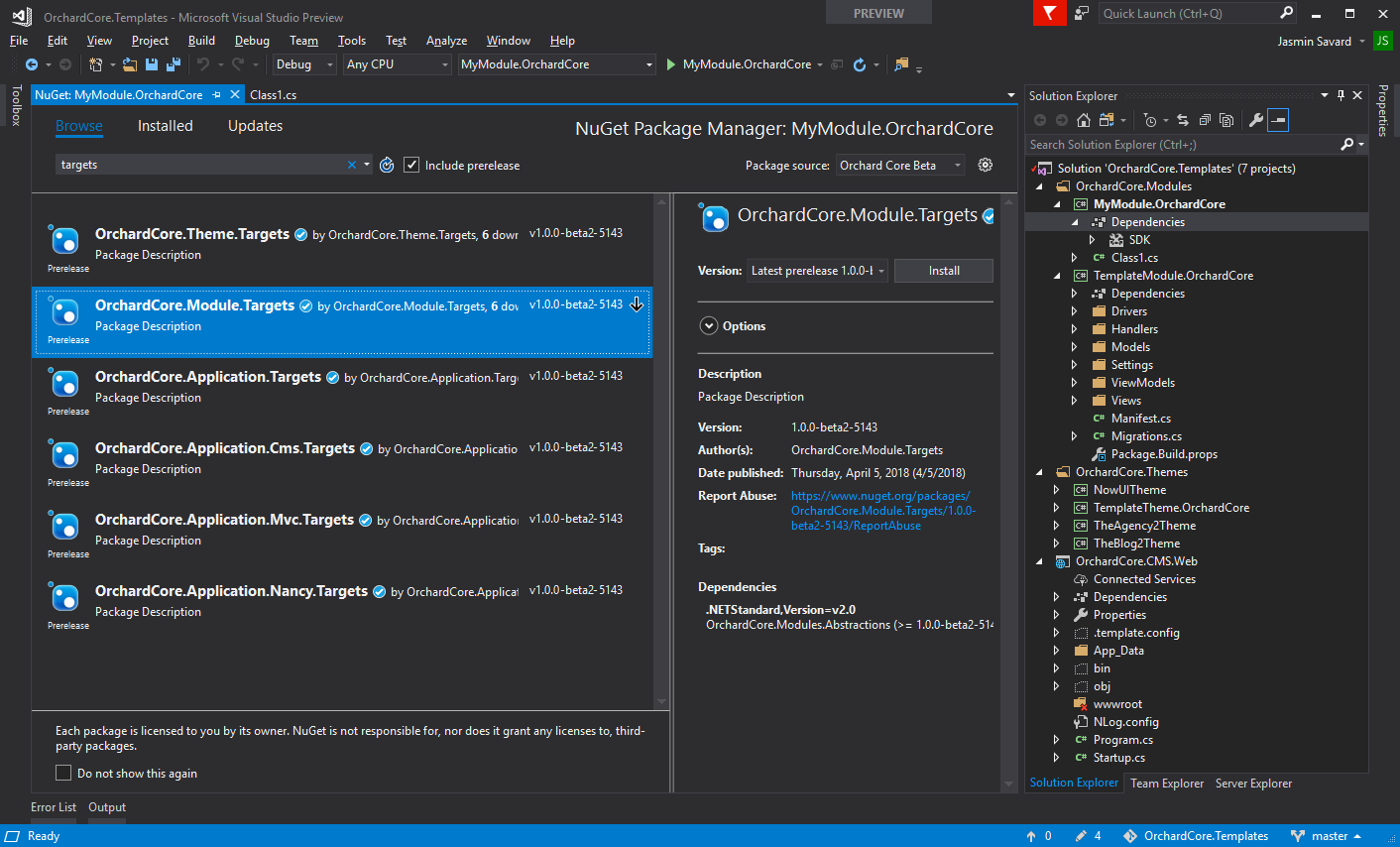The height and width of the screenshot is (847, 1400).
Task: Click the Solution Explorer search magnifier icon
Action: tap(1347, 145)
